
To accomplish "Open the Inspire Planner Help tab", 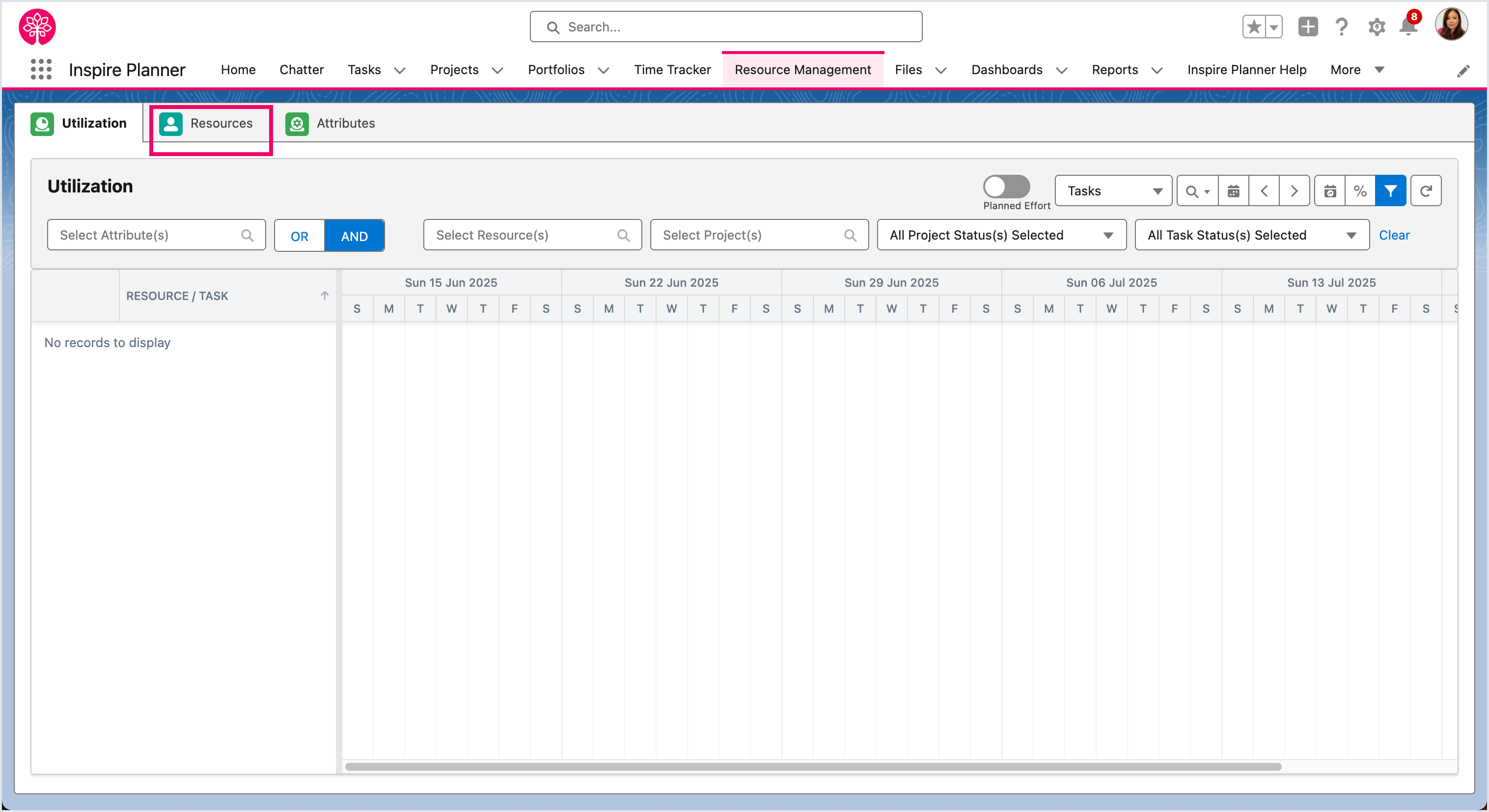I will click(x=1247, y=70).
